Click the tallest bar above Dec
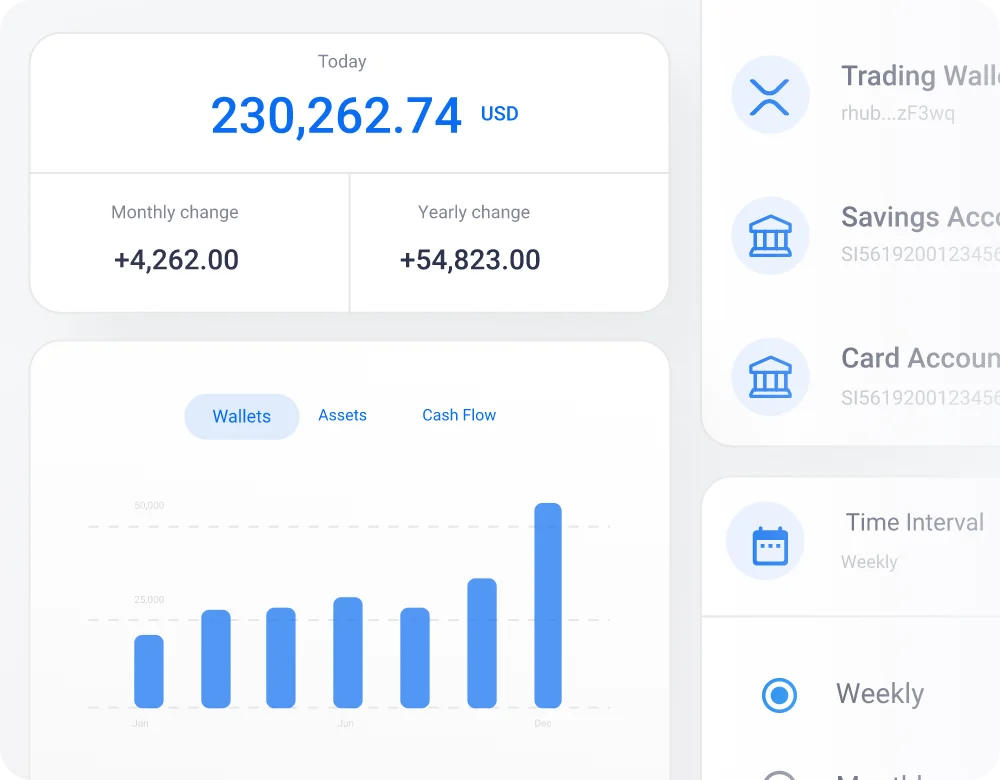This screenshot has height=780, width=1000. click(548, 605)
